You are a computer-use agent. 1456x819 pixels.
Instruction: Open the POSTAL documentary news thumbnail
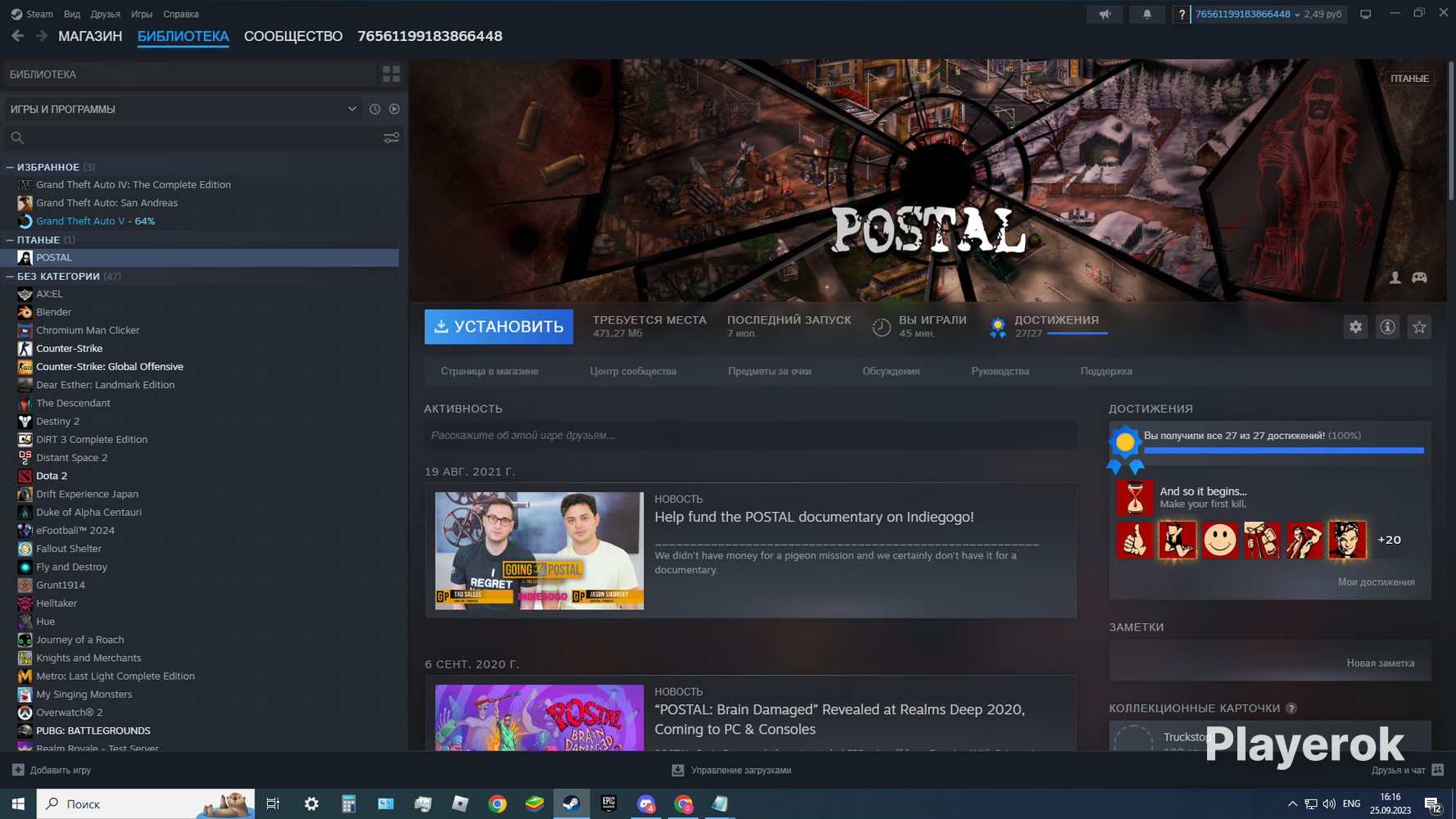539,550
